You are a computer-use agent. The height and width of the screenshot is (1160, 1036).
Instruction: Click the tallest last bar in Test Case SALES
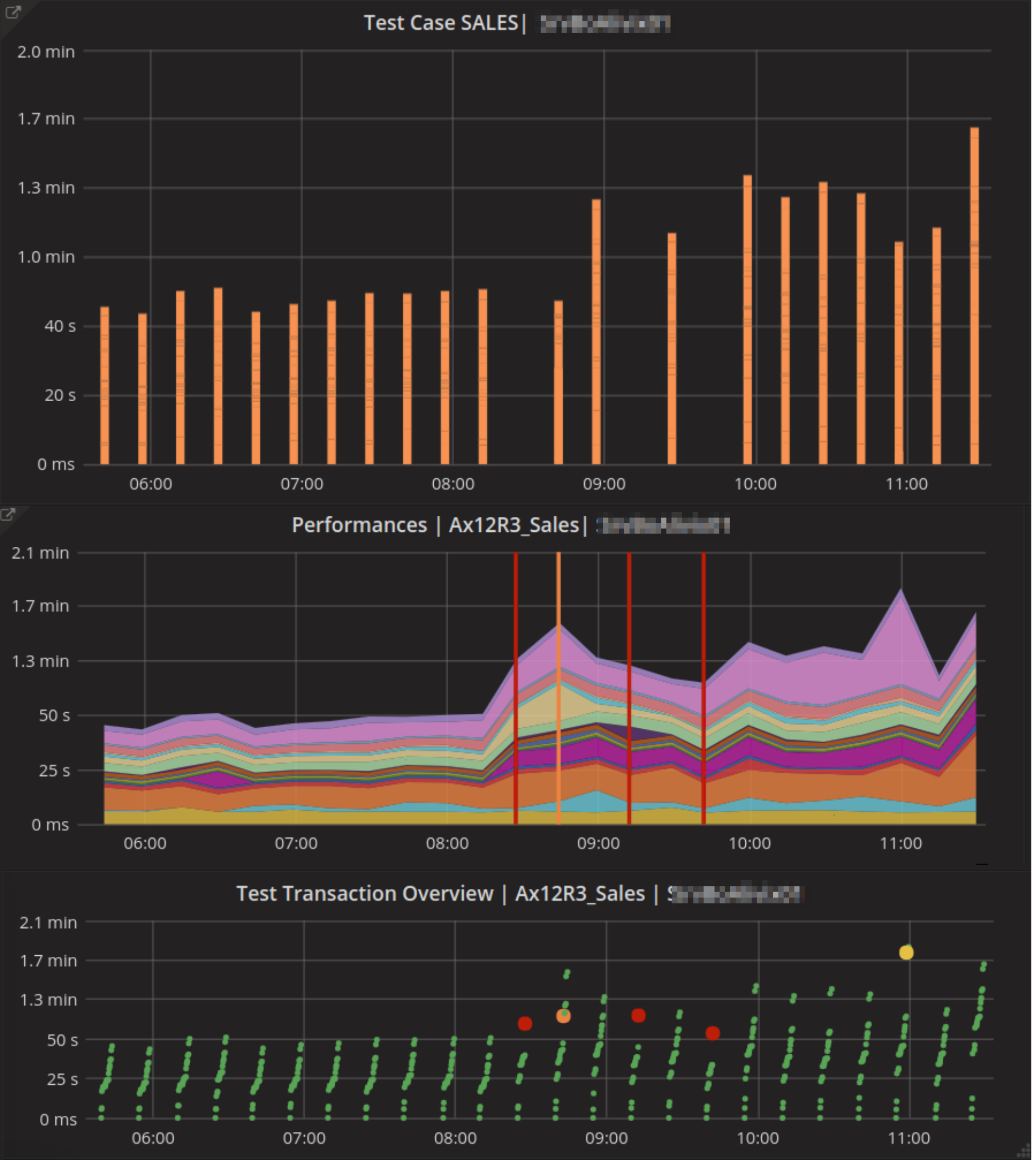[x=974, y=296]
